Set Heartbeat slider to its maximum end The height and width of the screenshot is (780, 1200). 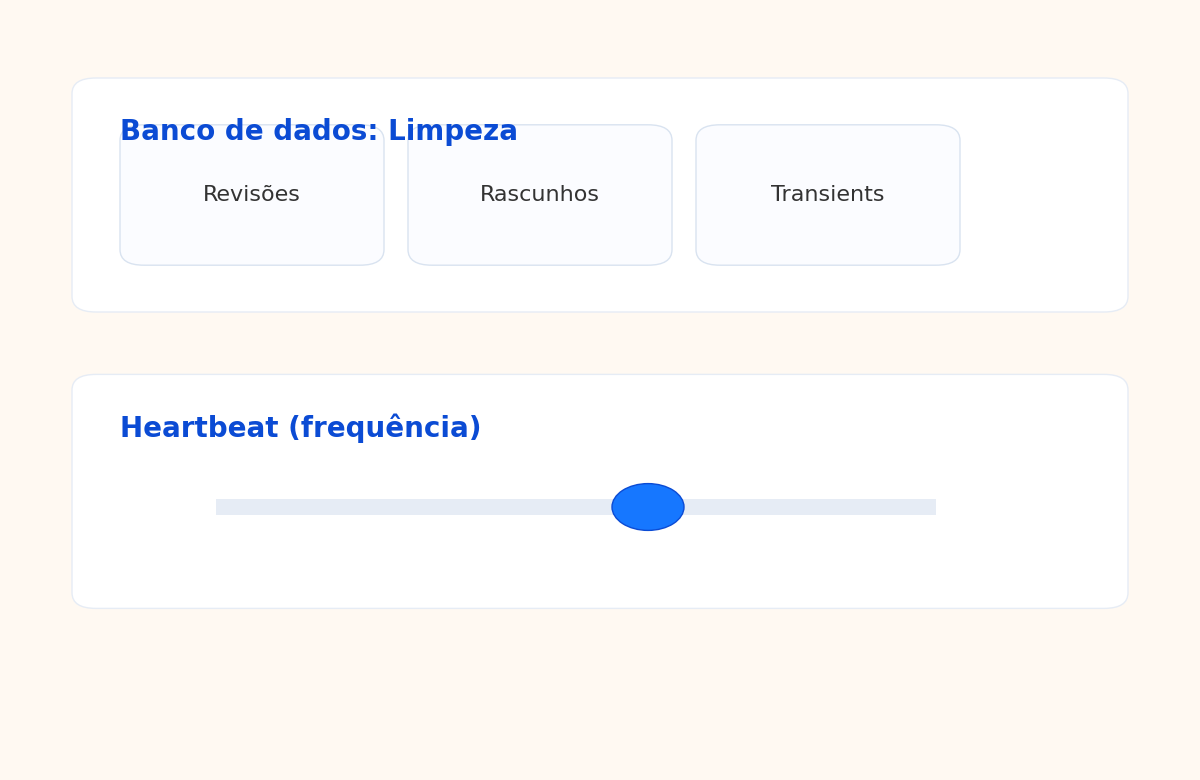(x=934, y=507)
